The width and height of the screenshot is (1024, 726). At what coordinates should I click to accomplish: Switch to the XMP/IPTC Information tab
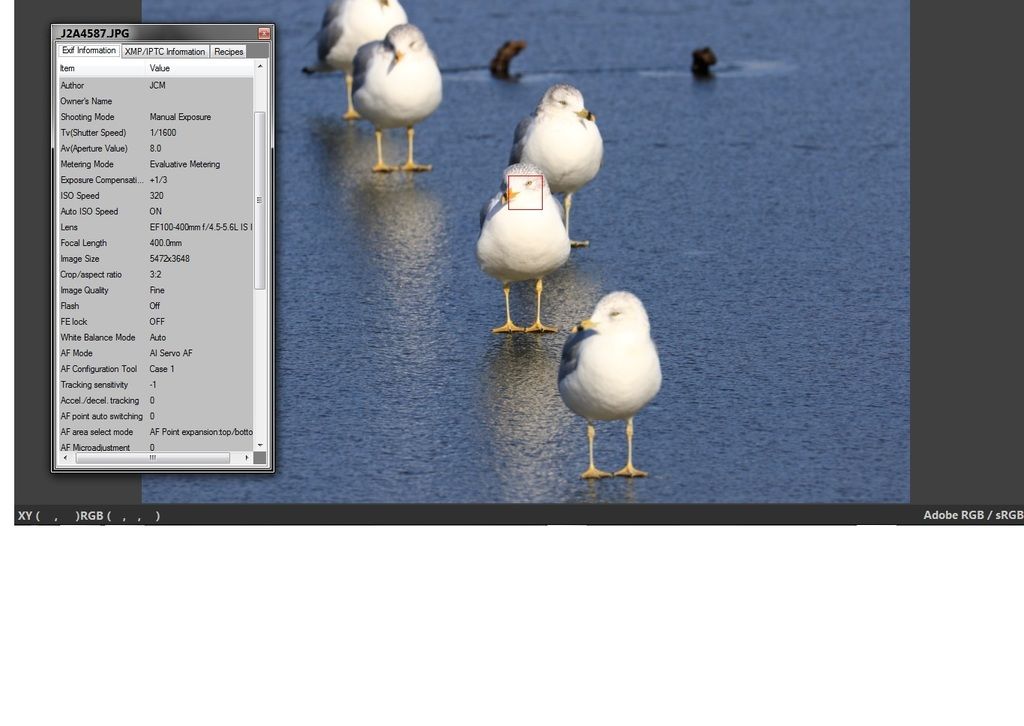[167, 51]
